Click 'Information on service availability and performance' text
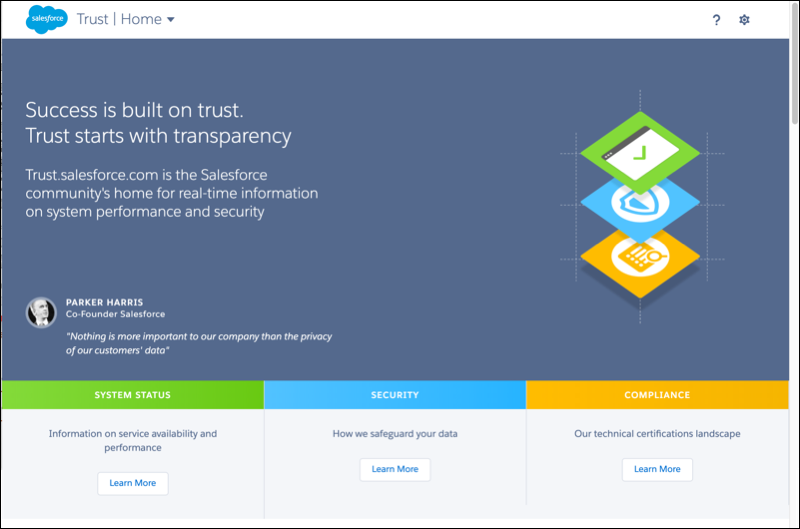The width and height of the screenshot is (800, 529). (133, 440)
